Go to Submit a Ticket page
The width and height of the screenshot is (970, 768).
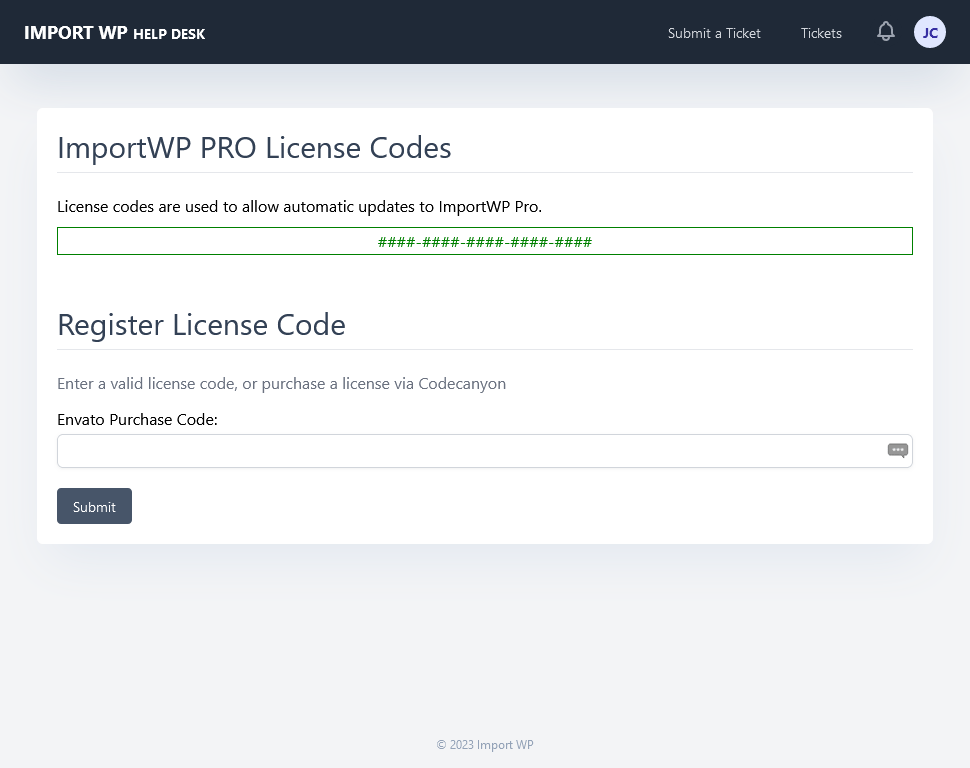714,33
